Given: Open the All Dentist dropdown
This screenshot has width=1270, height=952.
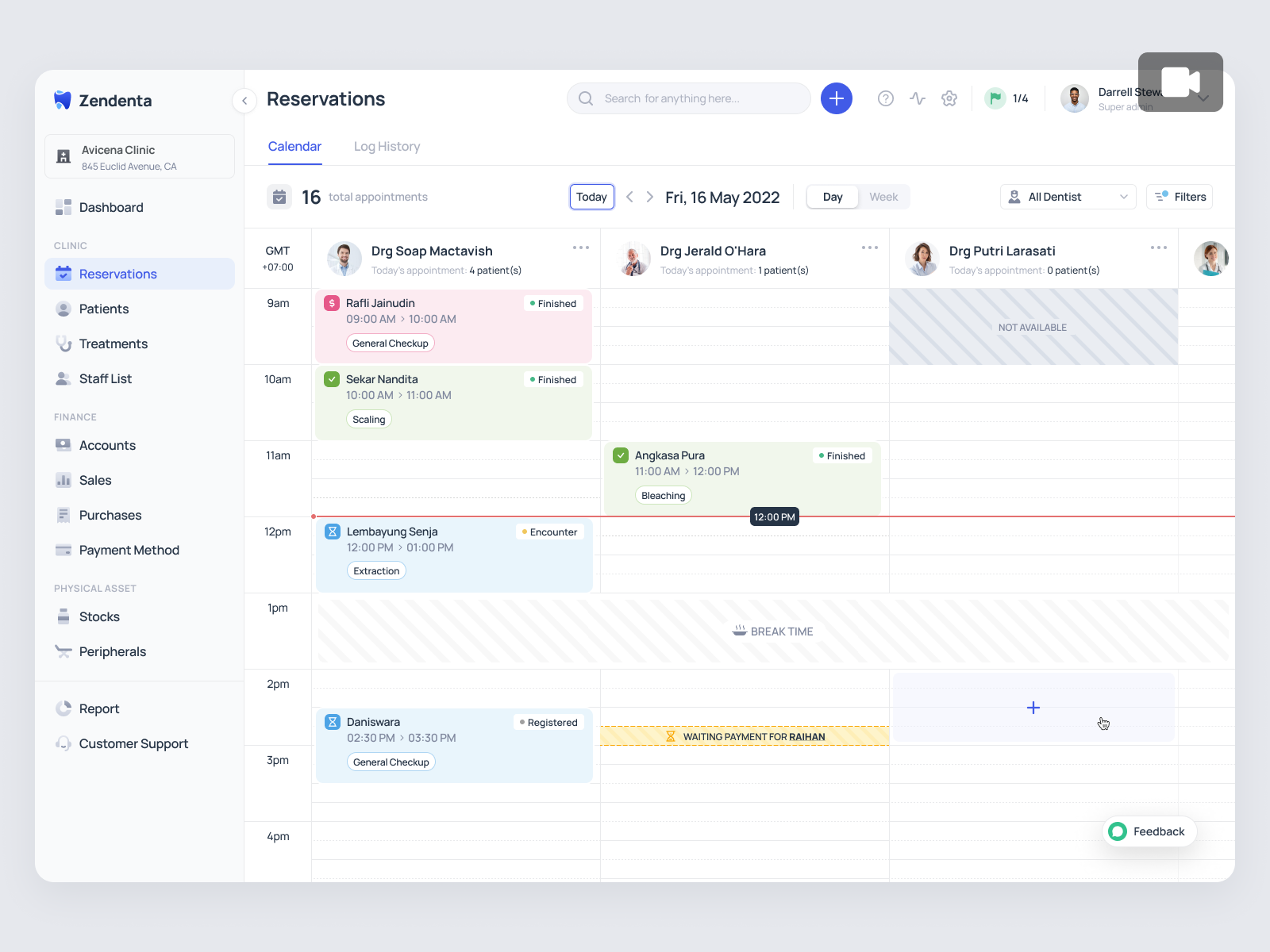Looking at the screenshot, I should 1068,196.
